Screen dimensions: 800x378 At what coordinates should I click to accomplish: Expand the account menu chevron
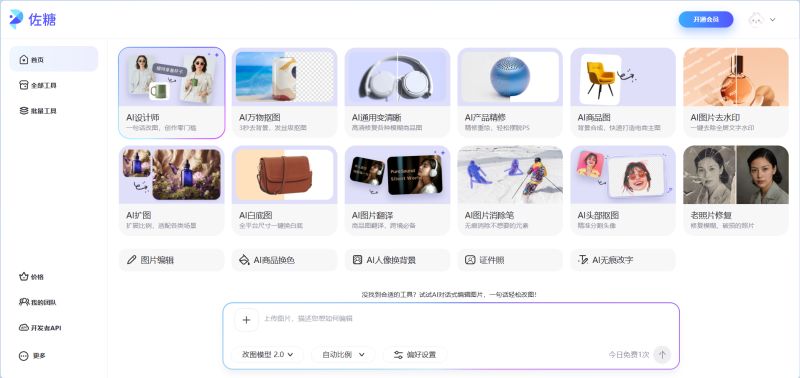tap(772, 19)
